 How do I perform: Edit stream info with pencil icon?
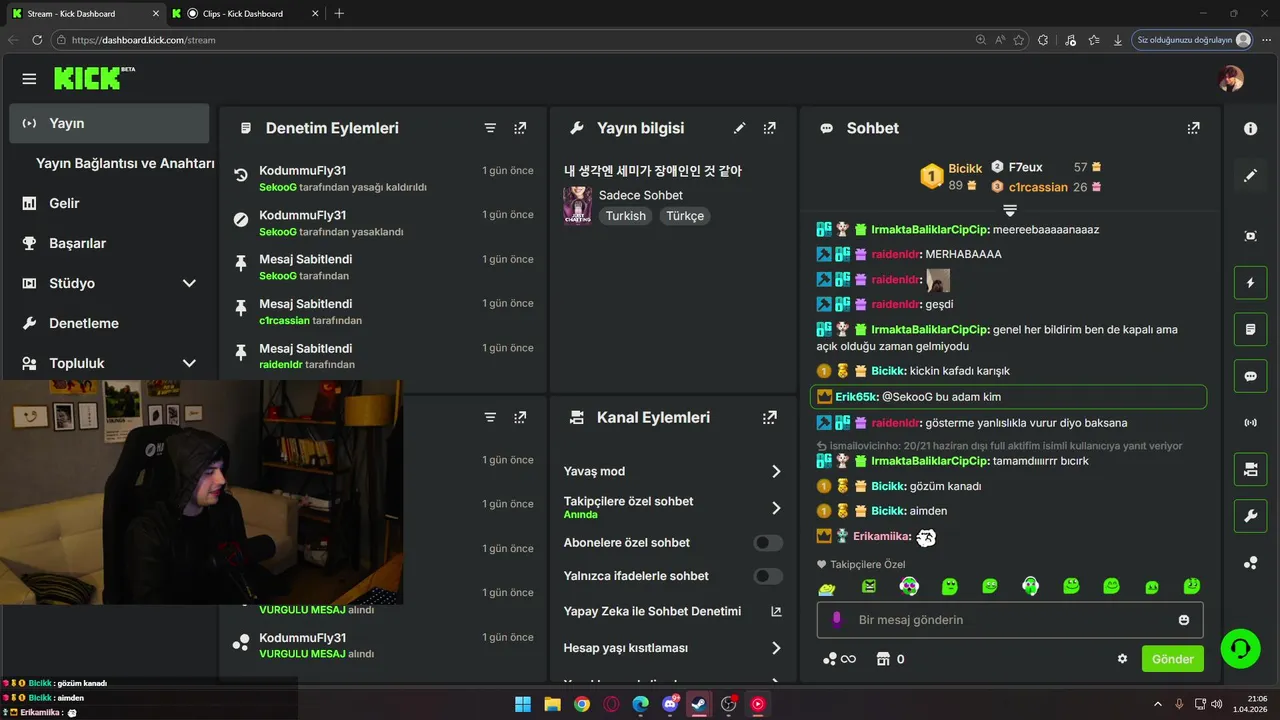(739, 128)
